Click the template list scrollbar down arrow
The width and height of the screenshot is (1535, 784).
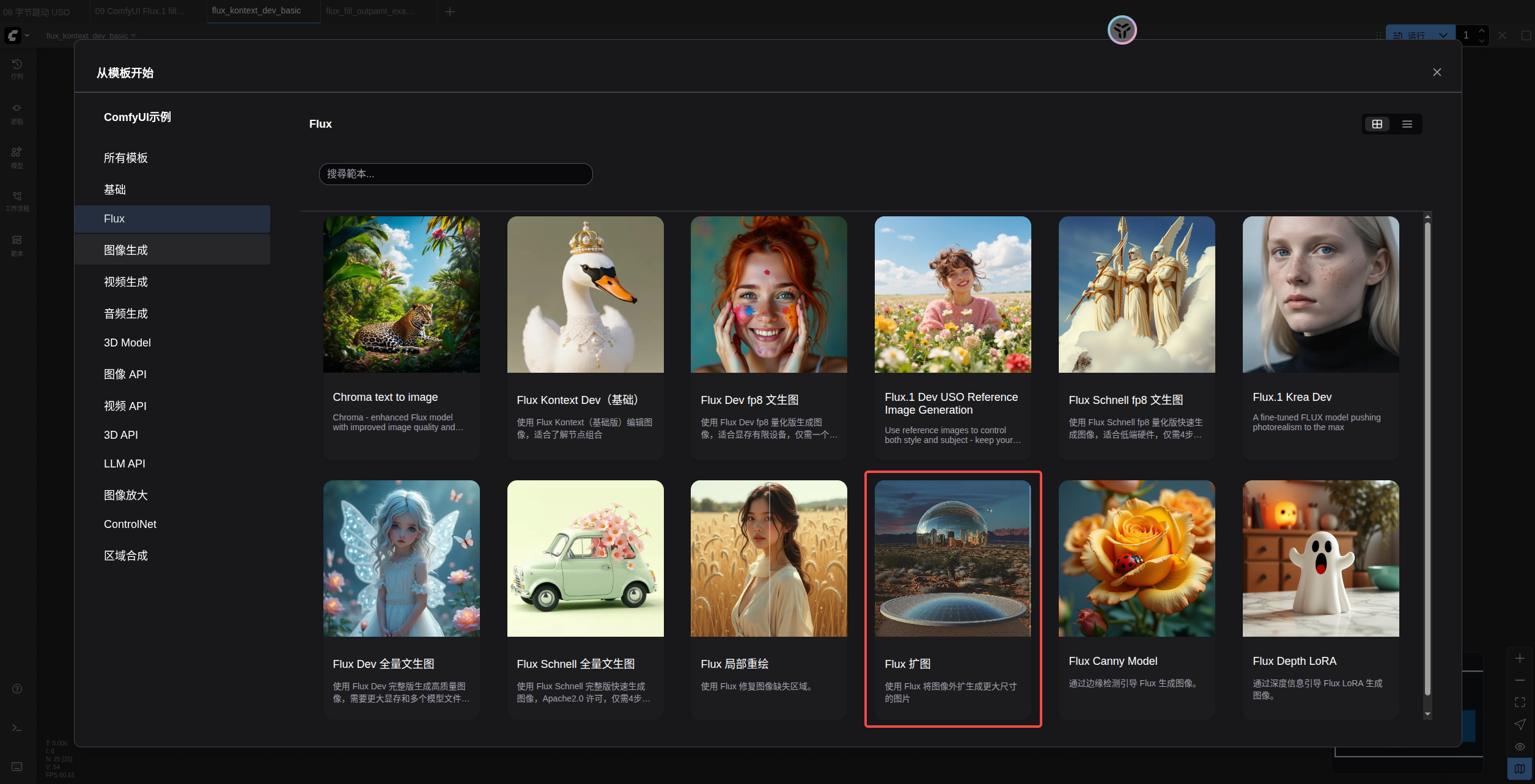1427,714
